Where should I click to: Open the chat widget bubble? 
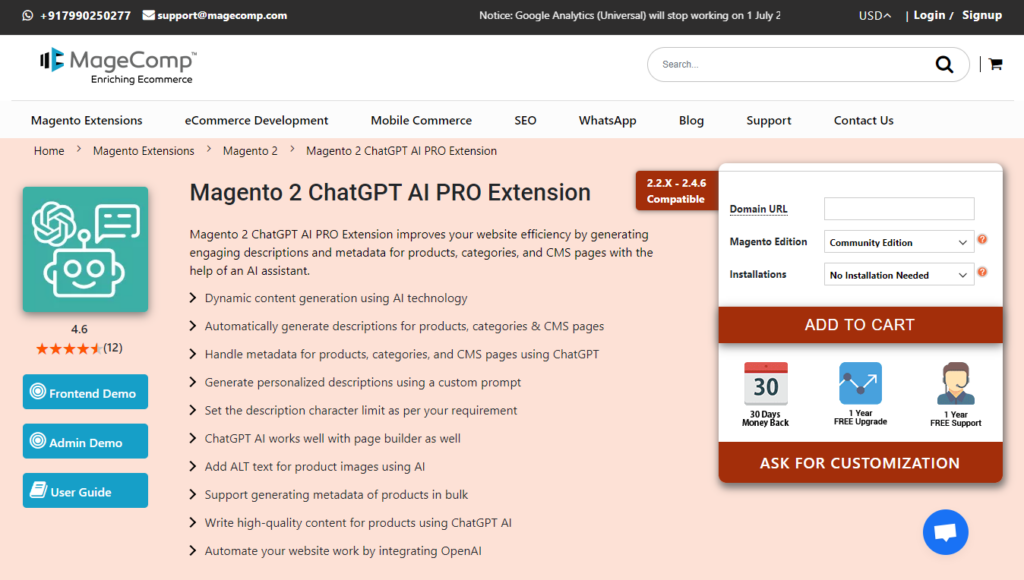945,531
